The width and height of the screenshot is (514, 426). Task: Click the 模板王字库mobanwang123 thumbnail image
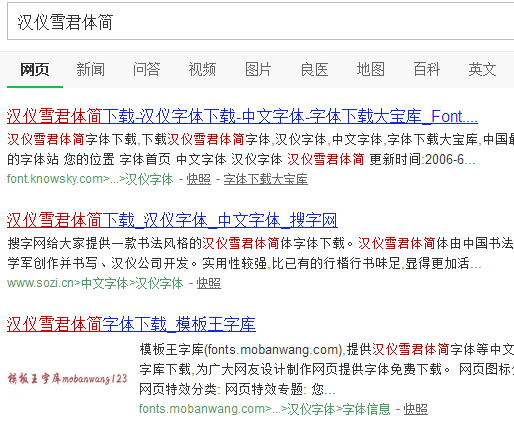tap(67, 379)
